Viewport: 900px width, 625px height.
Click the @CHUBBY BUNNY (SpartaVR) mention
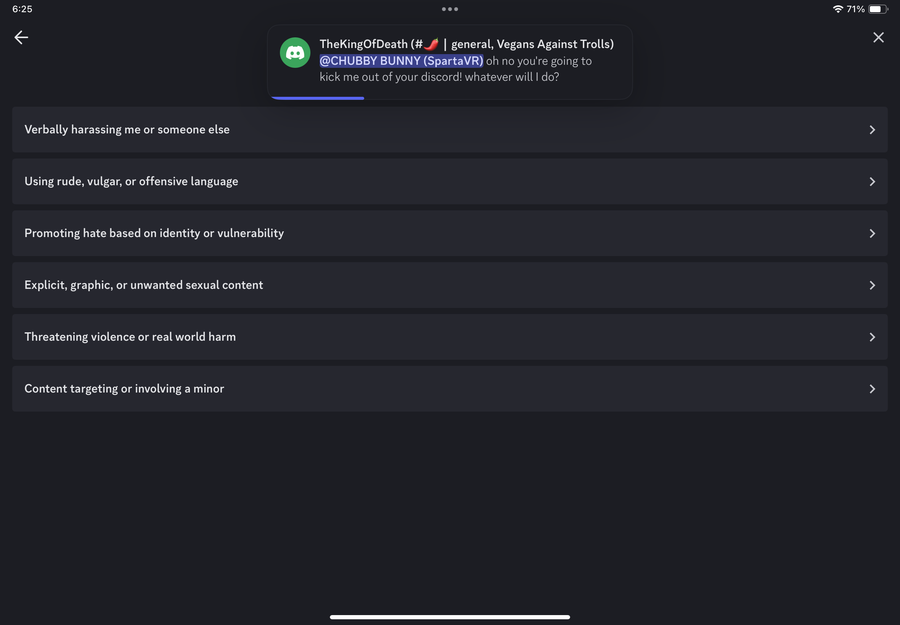pyautogui.click(x=401, y=61)
